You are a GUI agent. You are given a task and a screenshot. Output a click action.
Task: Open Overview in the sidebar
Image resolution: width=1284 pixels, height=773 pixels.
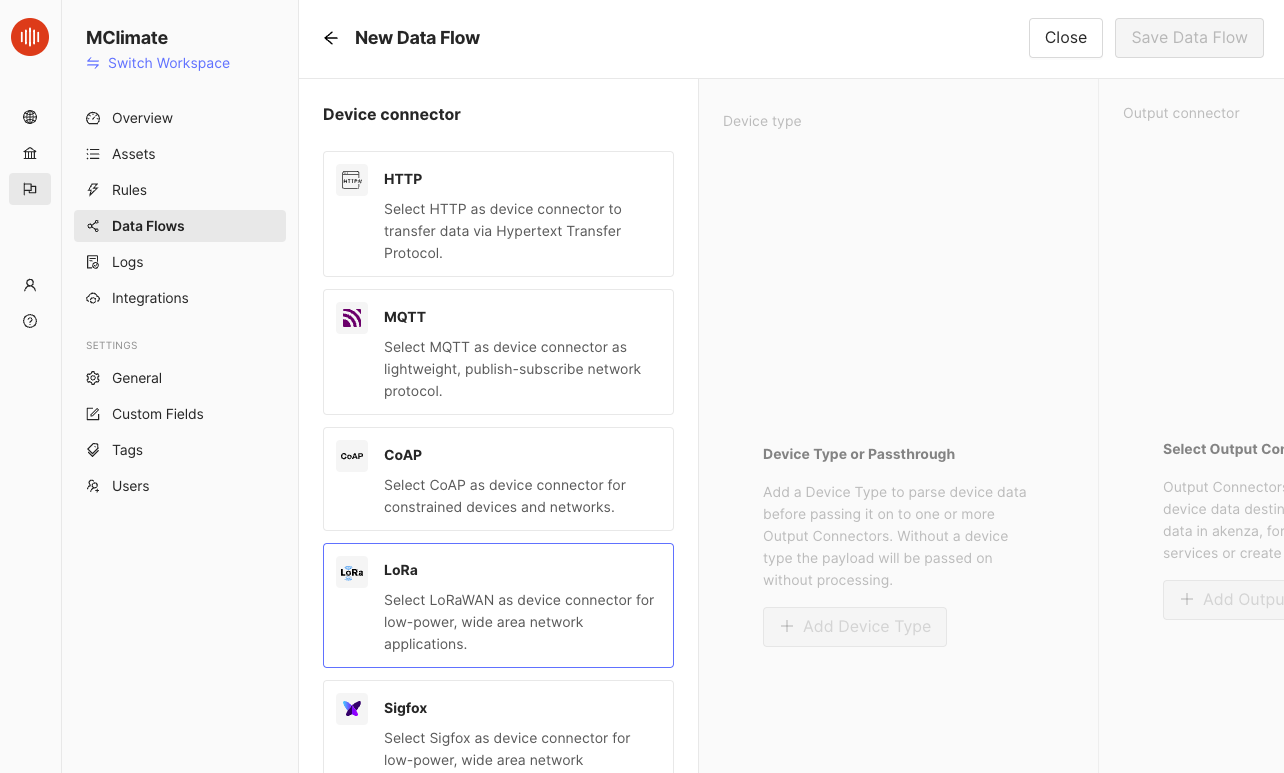point(180,118)
